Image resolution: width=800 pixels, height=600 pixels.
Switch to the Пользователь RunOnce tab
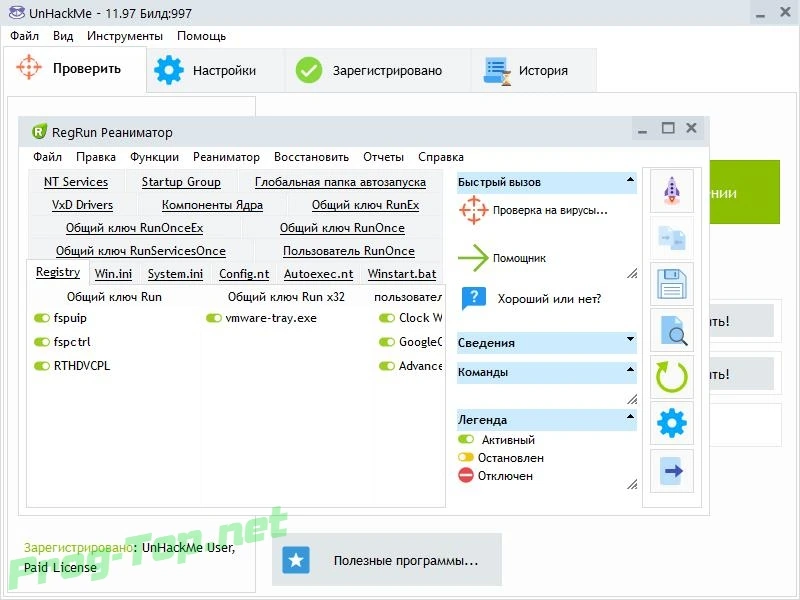(x=349, y=251)
